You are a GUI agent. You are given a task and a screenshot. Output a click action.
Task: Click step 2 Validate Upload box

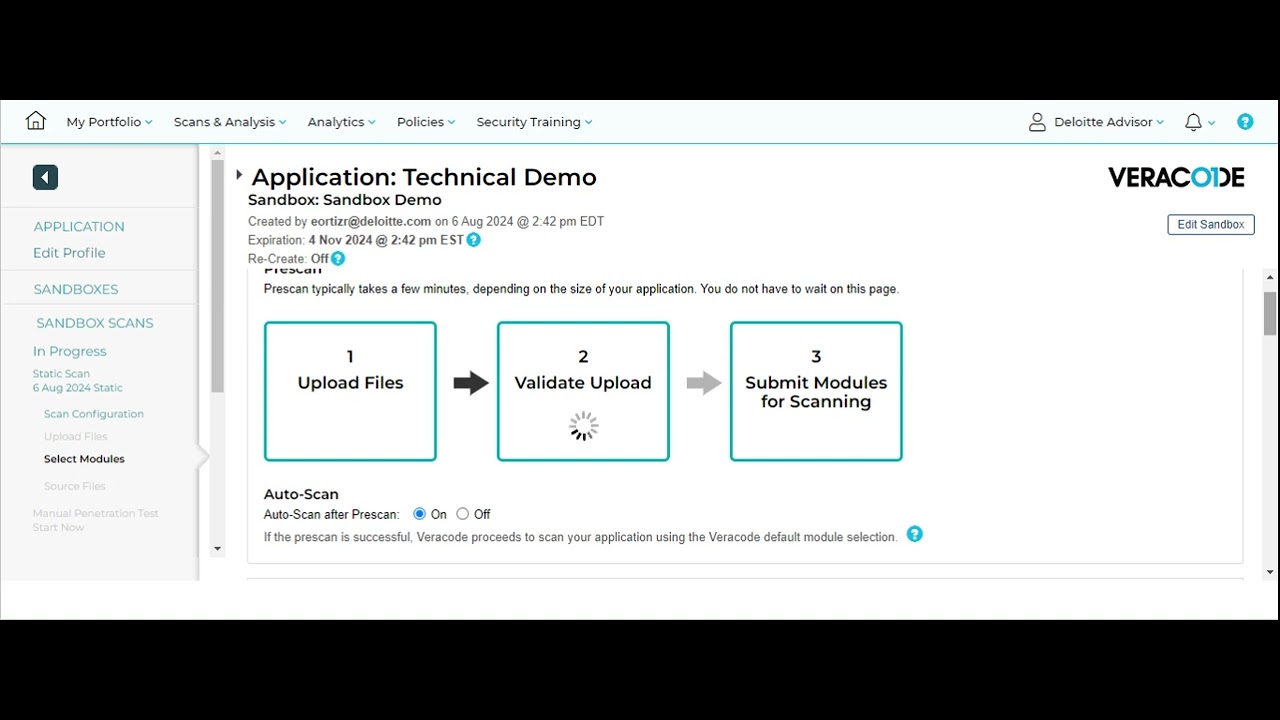click(x=583, y=391)
